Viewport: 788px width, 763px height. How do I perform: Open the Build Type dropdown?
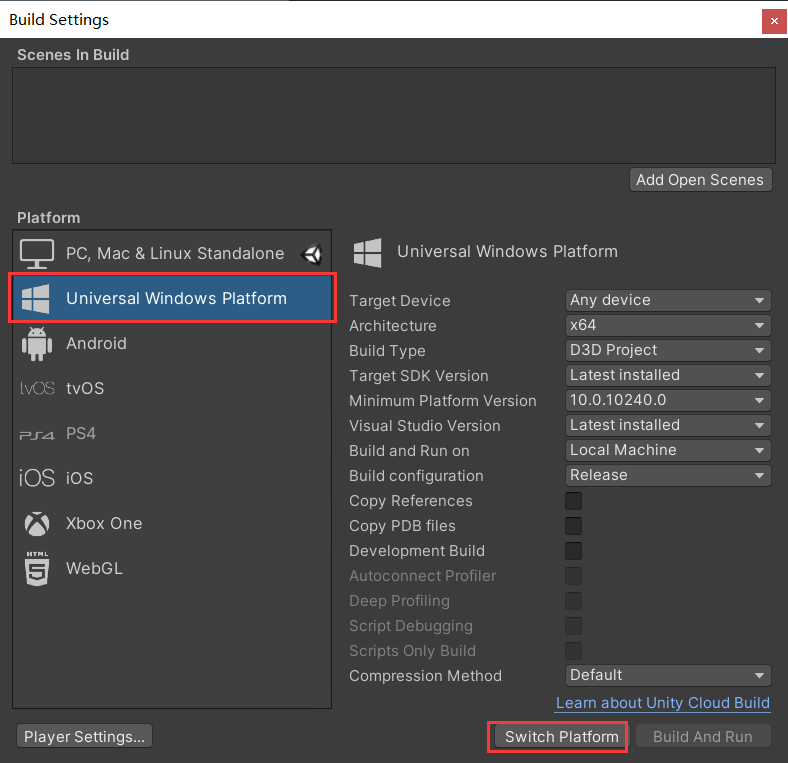pyautogui.click(x=667, y=351)
